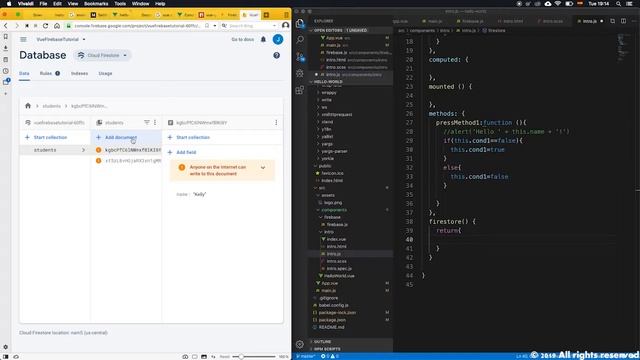
Task: Open HelloWorld.vue in Explorer tree
Action: (339, 276)
